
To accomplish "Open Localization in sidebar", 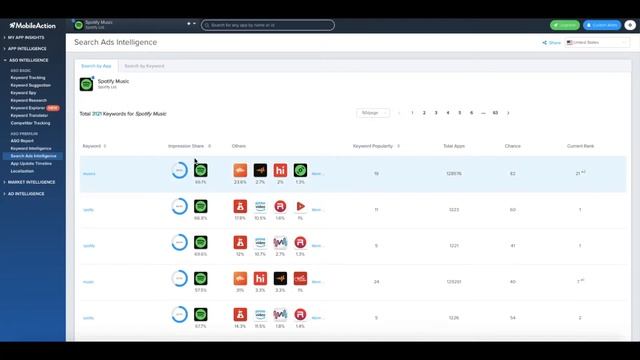I will (22, 171).
